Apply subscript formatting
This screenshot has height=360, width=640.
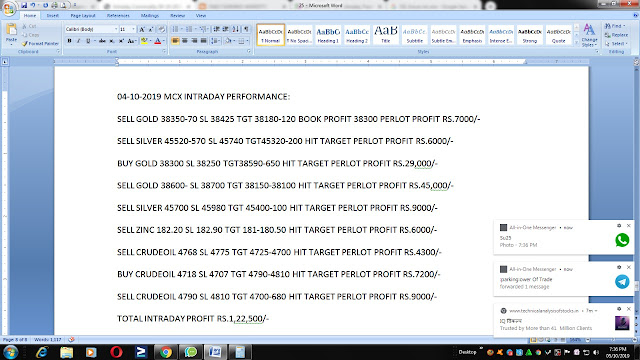(x=111, y=41)
